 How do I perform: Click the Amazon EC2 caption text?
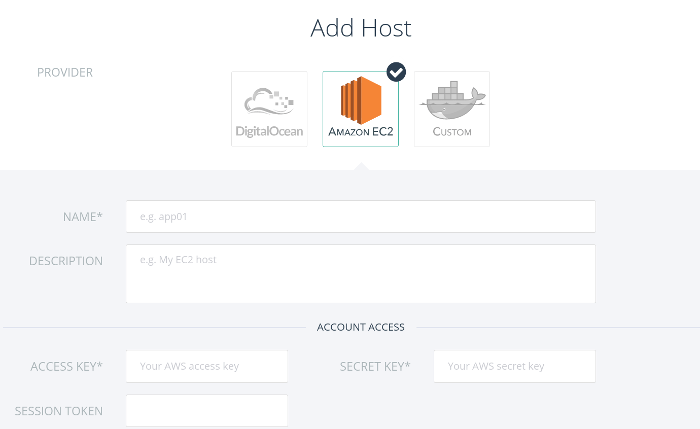(361, 132)
